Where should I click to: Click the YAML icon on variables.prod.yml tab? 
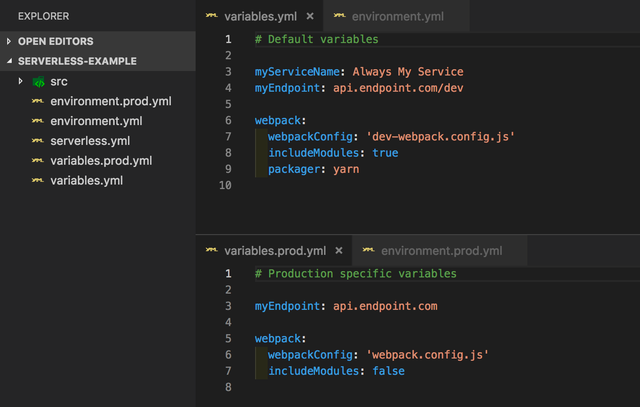tap(212, 250)
